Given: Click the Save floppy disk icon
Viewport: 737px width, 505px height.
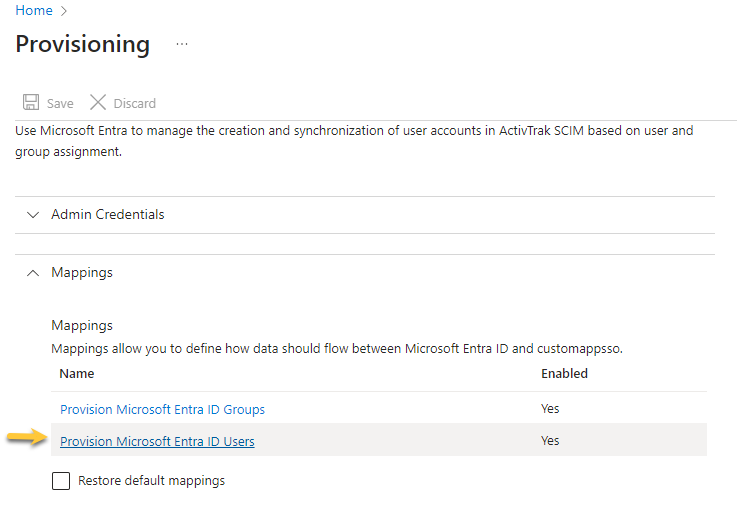Looking at the screenshot, I should (31, 102).
